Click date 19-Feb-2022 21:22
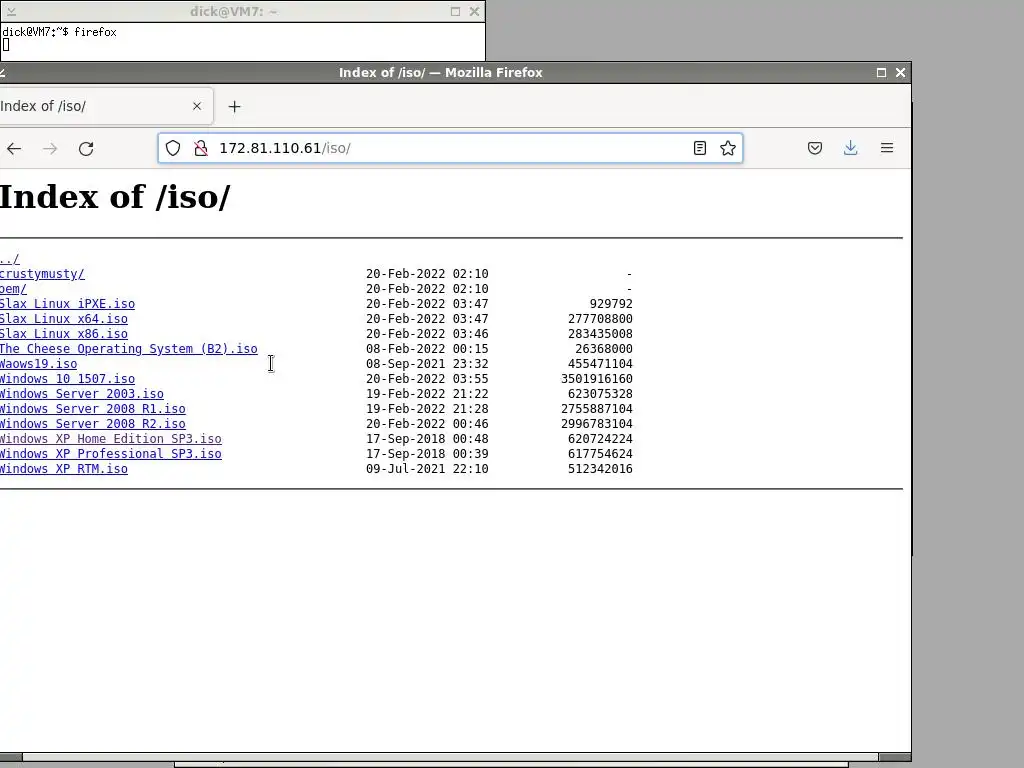 click(x=427, y=394)
